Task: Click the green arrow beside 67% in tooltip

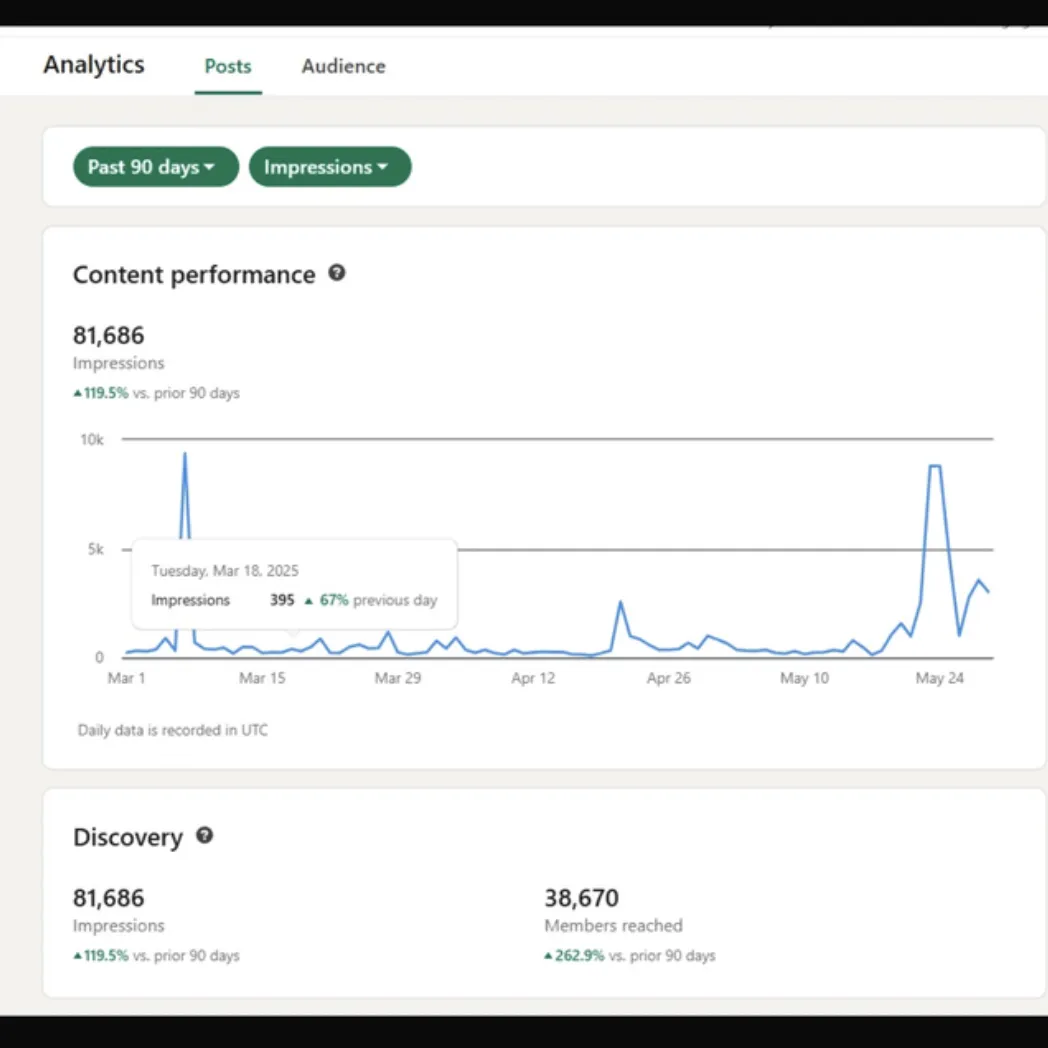Action: click(x=309, y=601)
